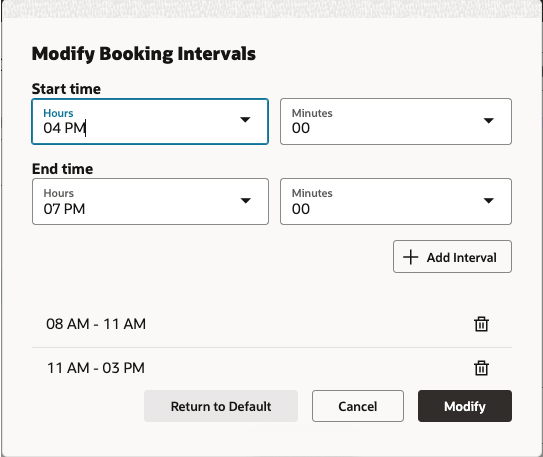Click Return to Default
This screenshot has width=543, height=457.
tap(221, 406)
